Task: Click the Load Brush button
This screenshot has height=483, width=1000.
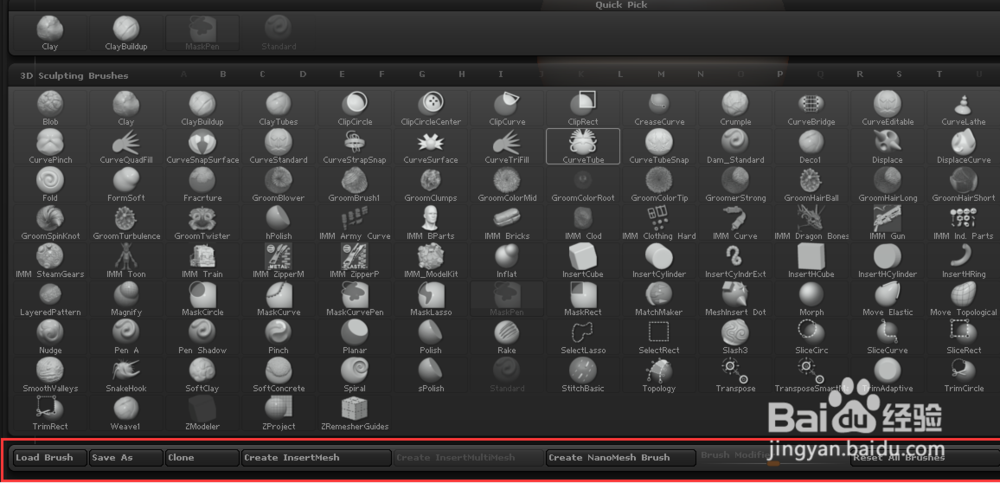Action: click(50, 457)
